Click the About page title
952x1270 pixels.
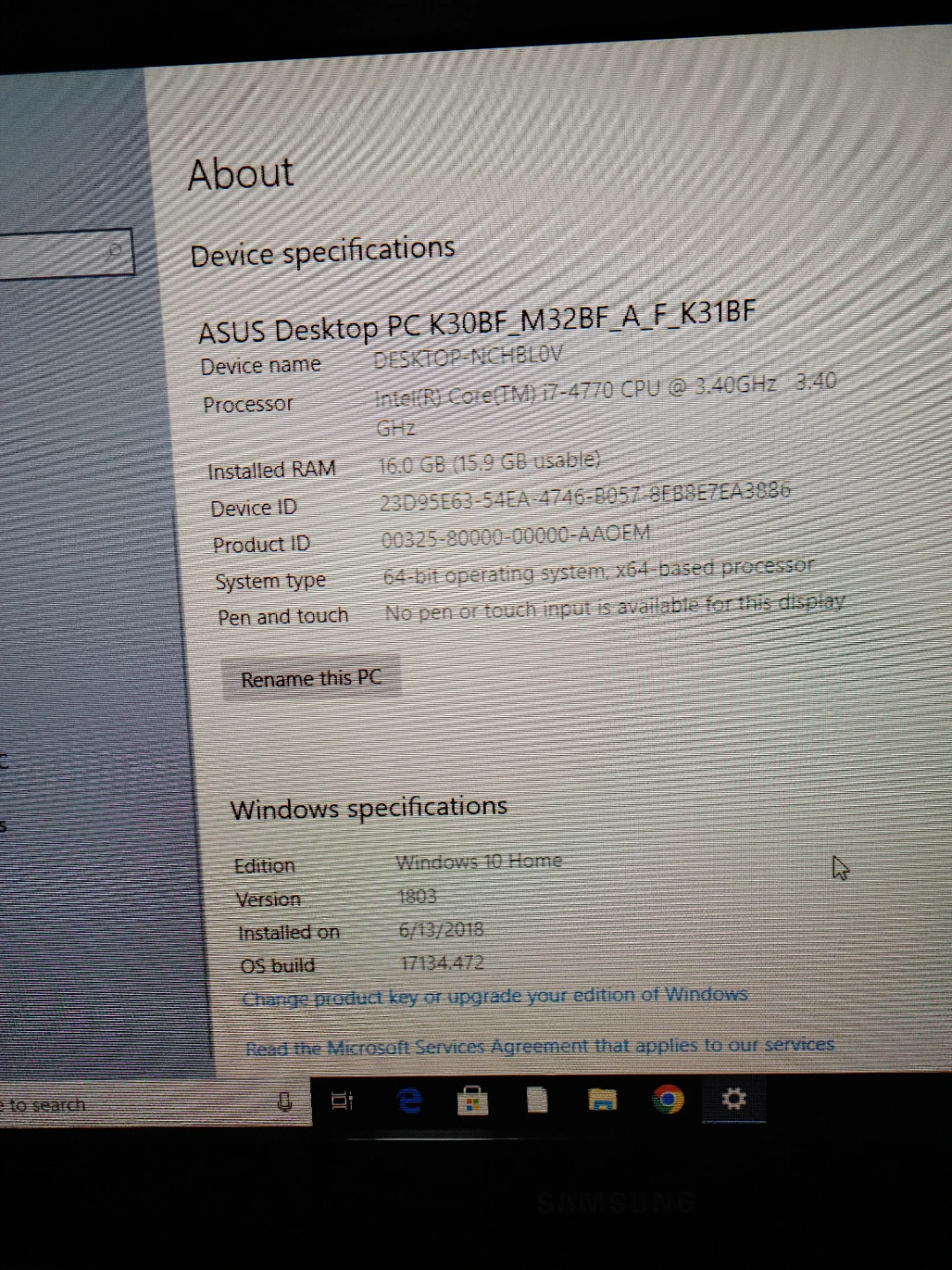241,174
